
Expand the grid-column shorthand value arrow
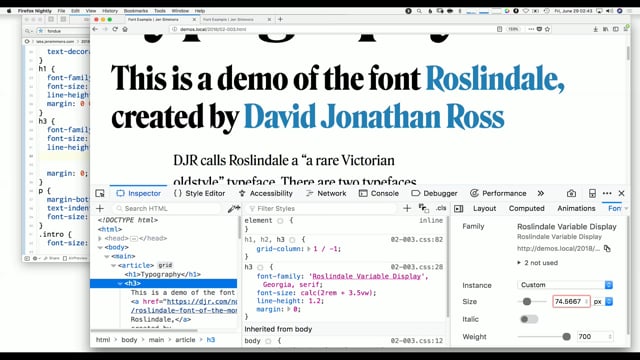point(309,249)
